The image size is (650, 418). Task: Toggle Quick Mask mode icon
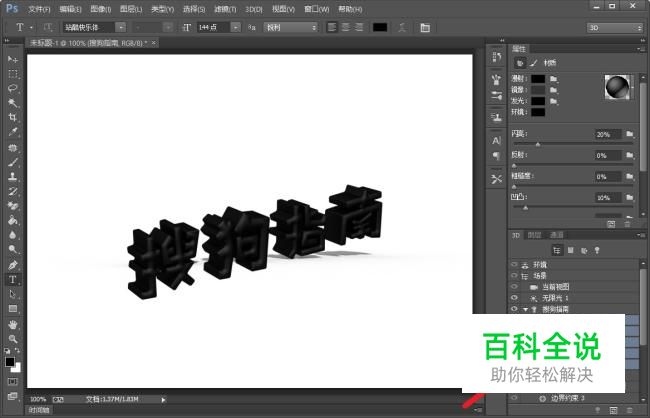tap(13, 382)
